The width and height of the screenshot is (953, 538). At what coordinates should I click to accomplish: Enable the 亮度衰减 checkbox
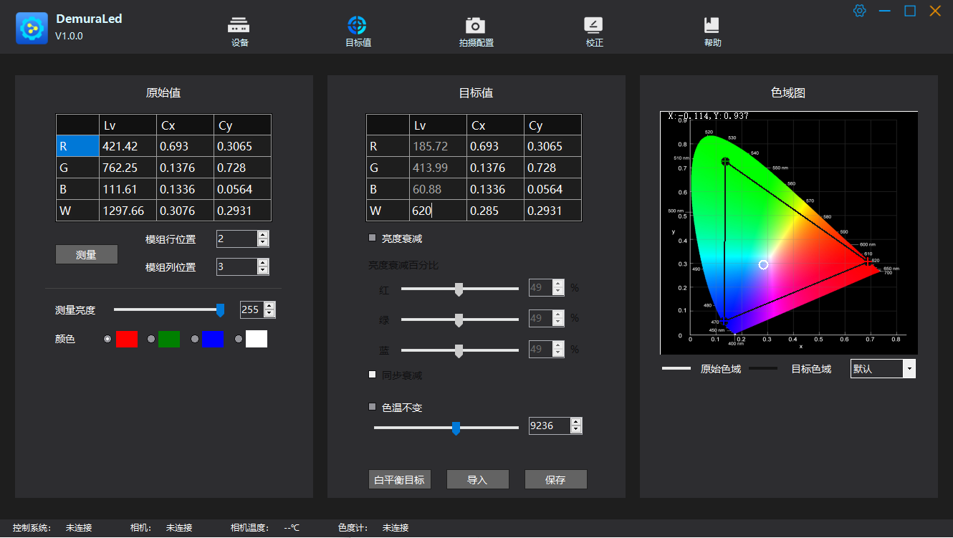(x=373, y=238)
